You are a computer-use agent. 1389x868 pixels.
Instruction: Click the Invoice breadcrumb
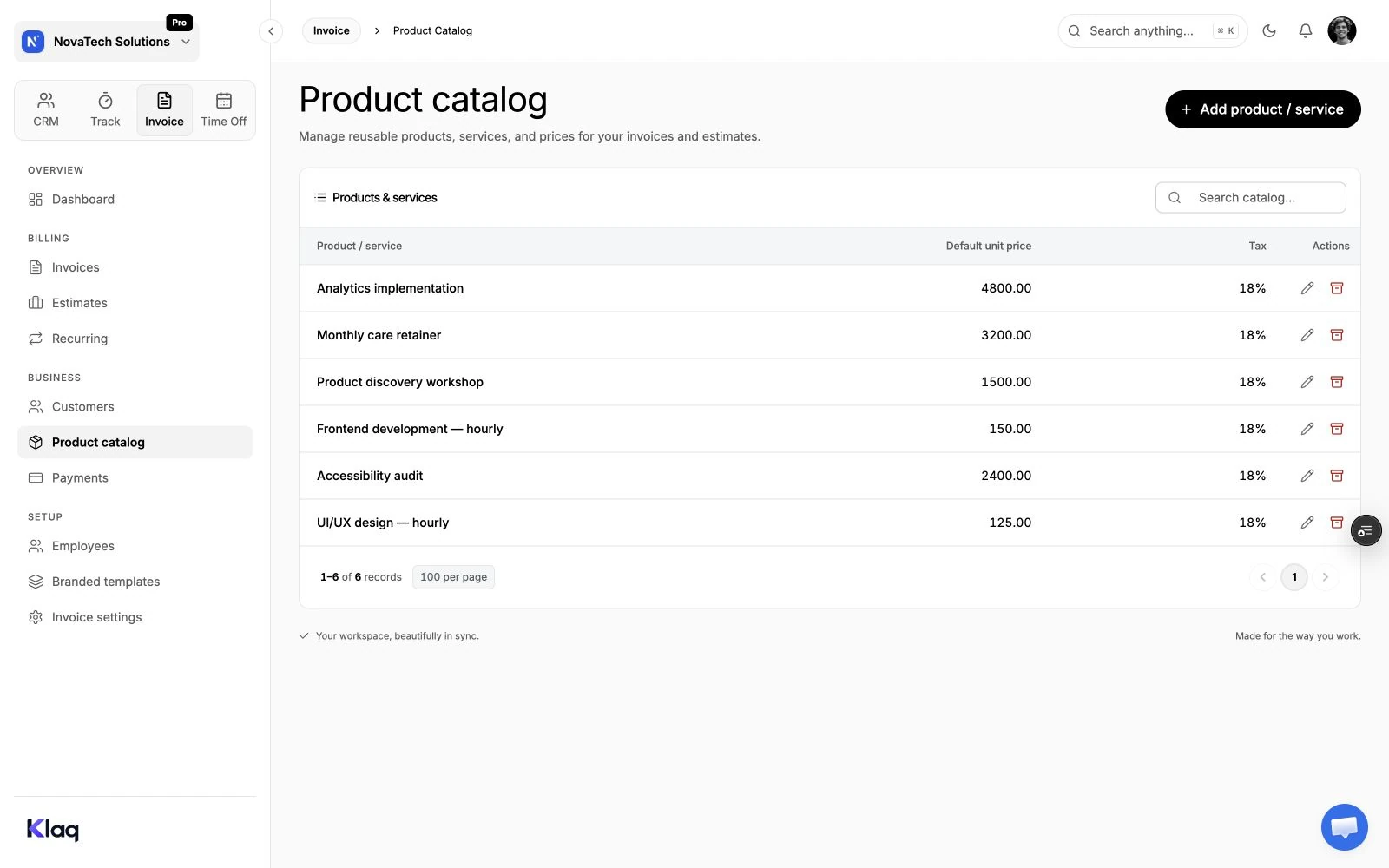[332, 30]
